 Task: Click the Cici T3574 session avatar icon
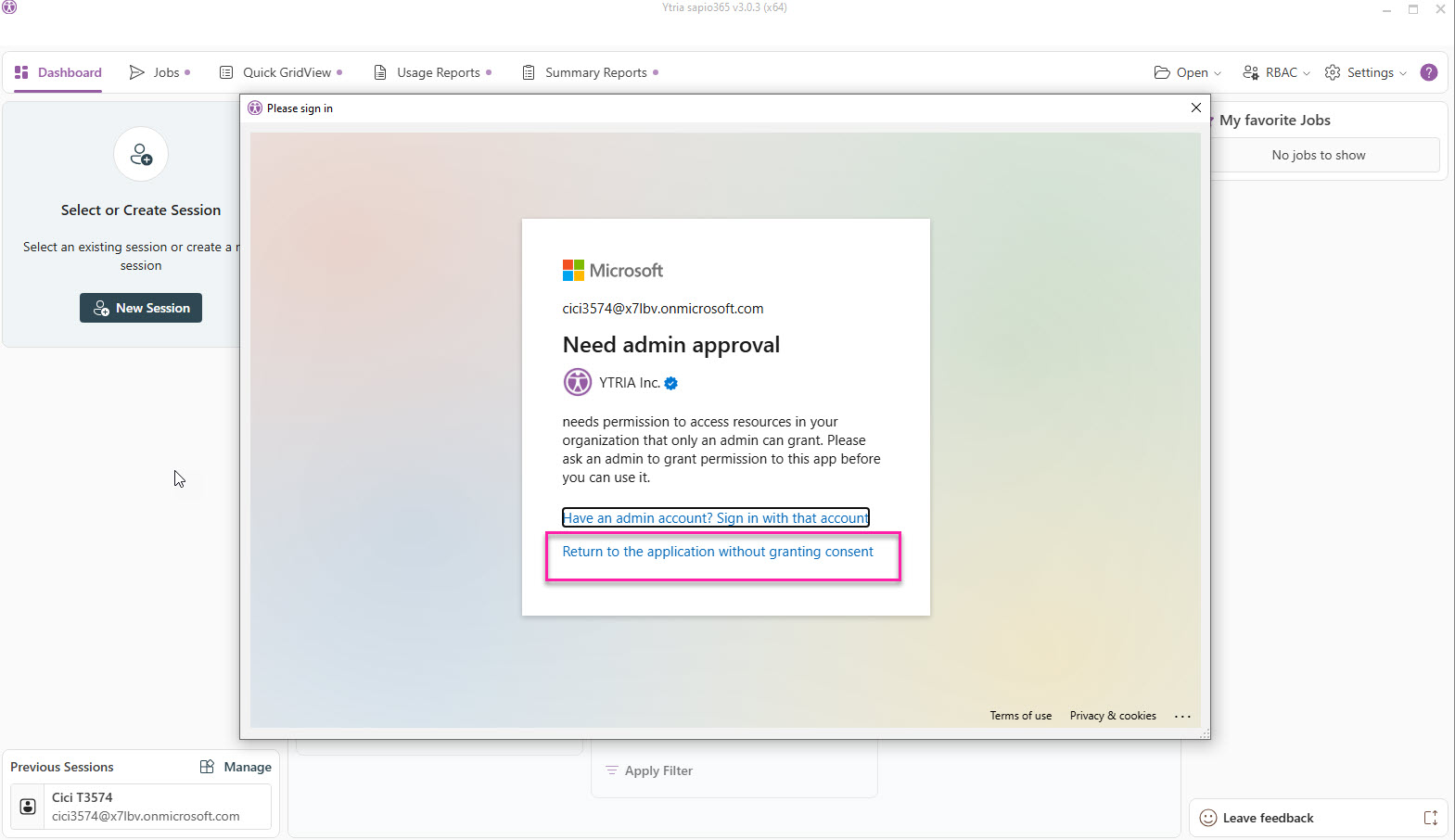(28, 807)
